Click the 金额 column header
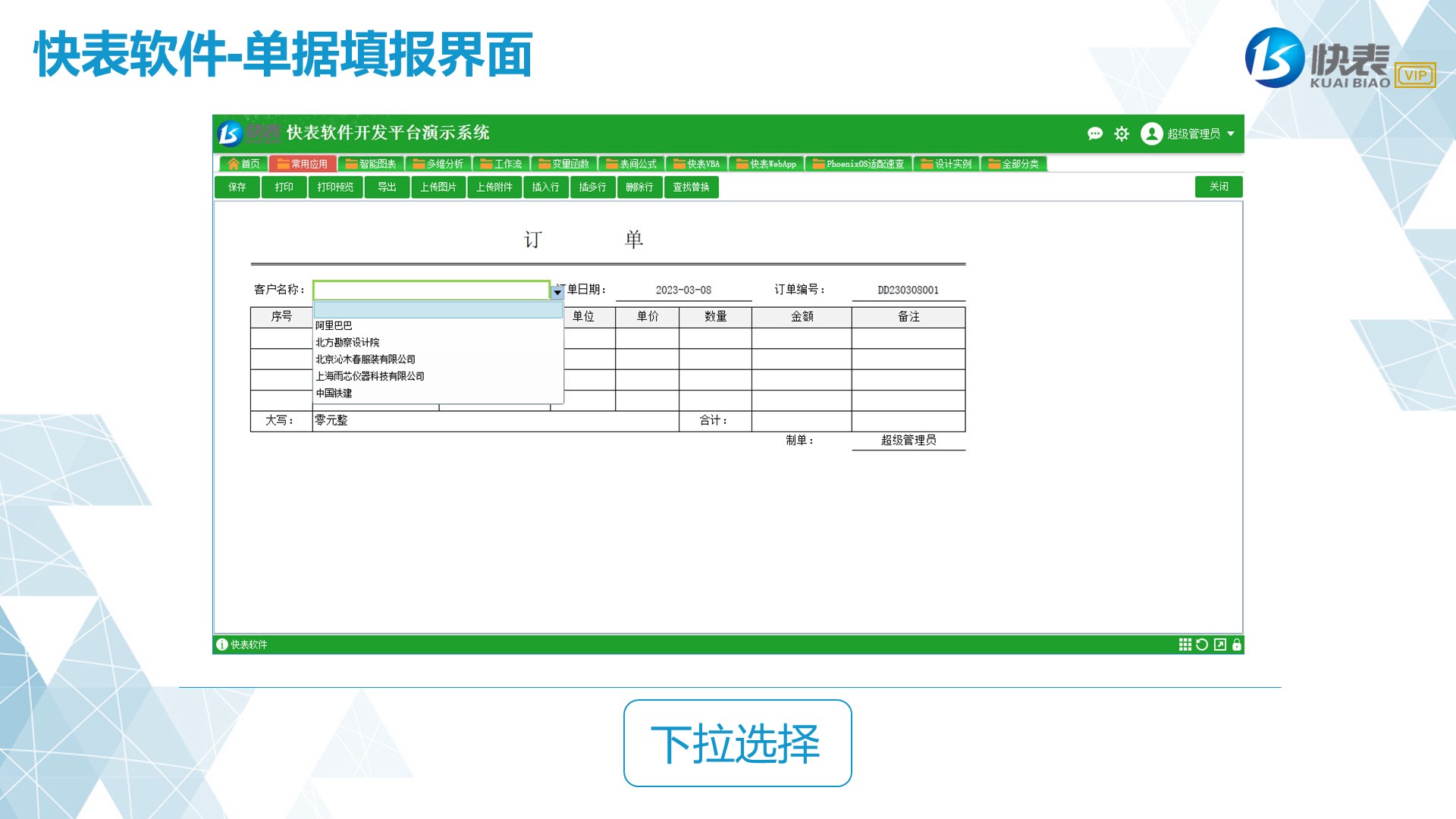Image resolution: width=1456 pixels, height=819 pixels. tap(802, 317)
